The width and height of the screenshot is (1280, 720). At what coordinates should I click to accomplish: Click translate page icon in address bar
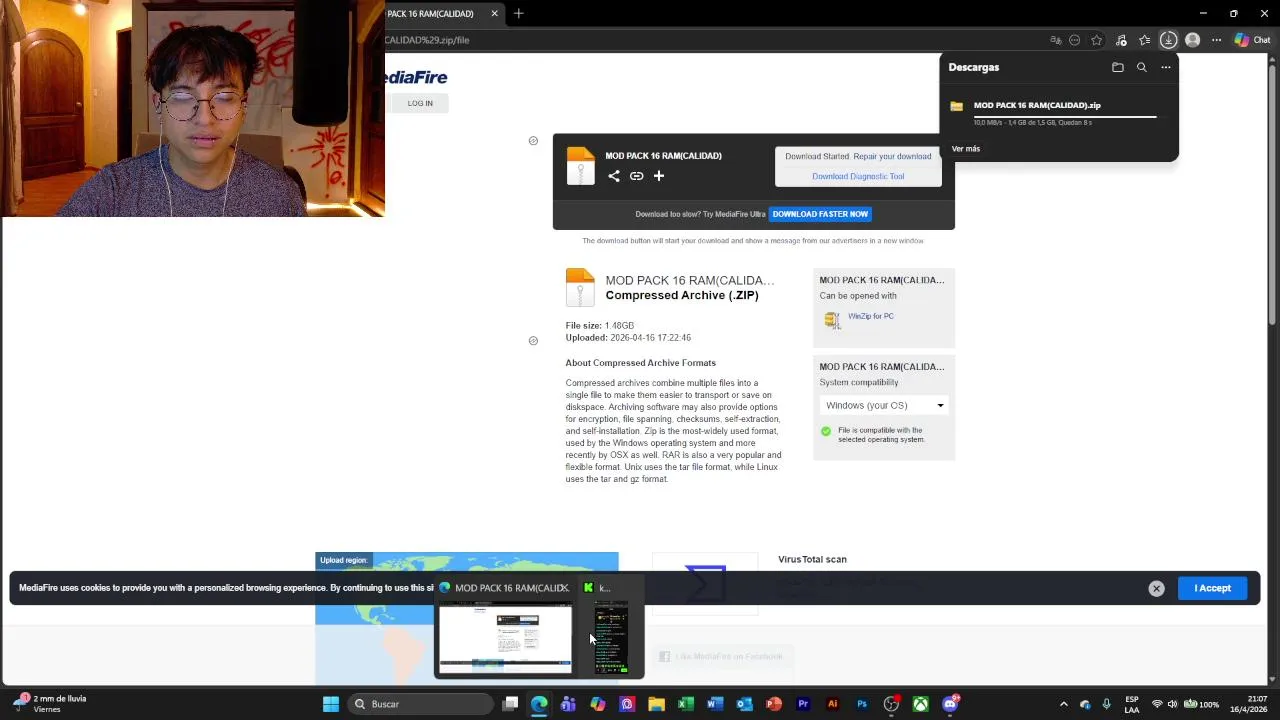(1055, 40)
